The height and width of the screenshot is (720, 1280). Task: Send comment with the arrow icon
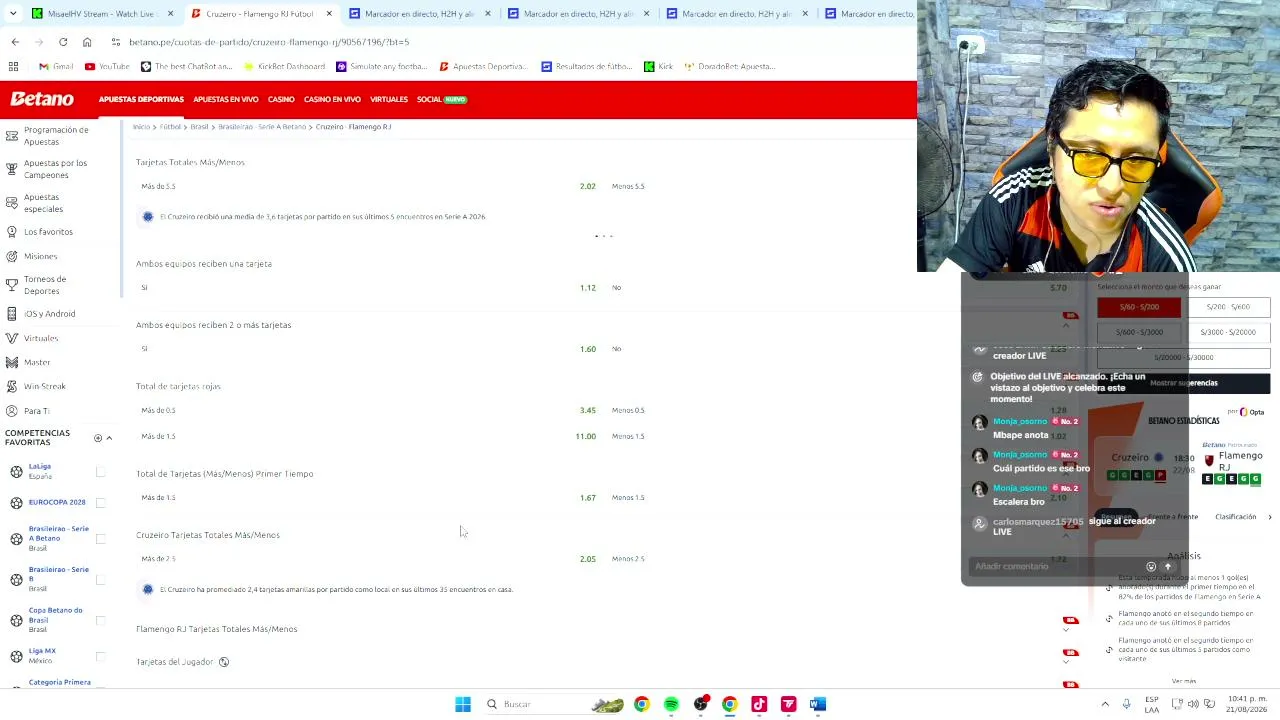pos(1167,567)
